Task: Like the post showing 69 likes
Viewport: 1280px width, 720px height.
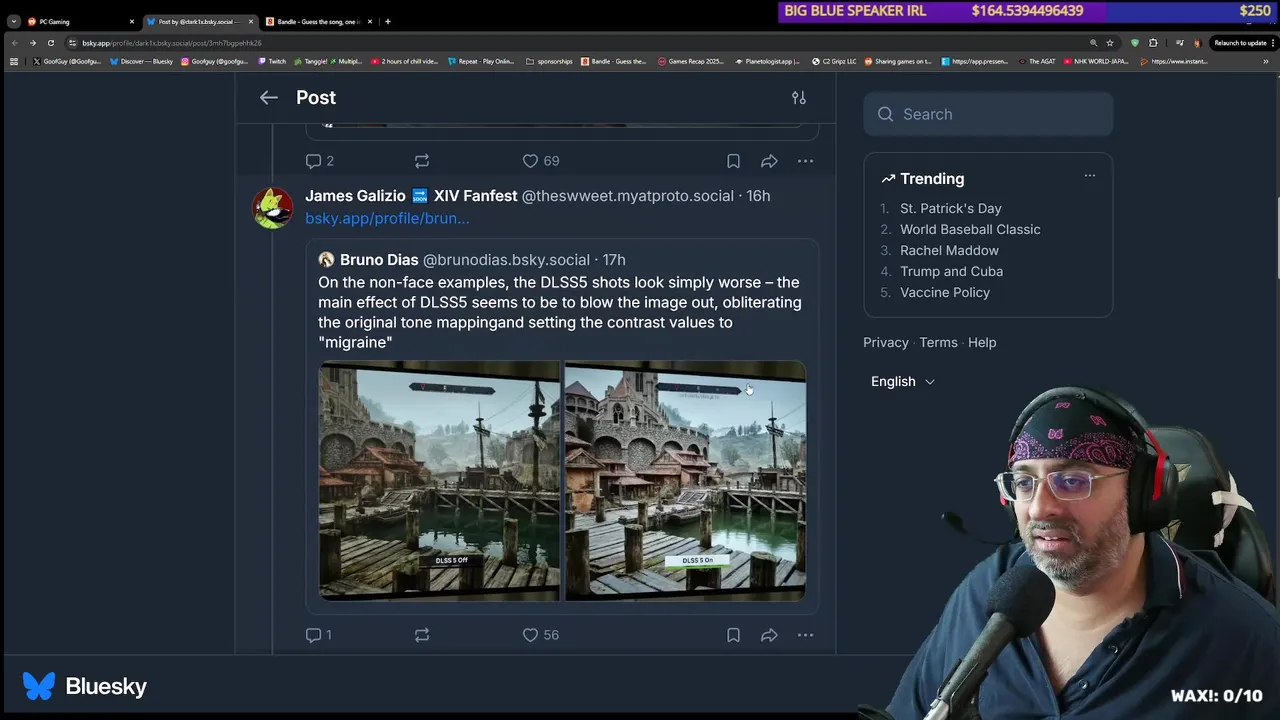Action: pos(541,160)
